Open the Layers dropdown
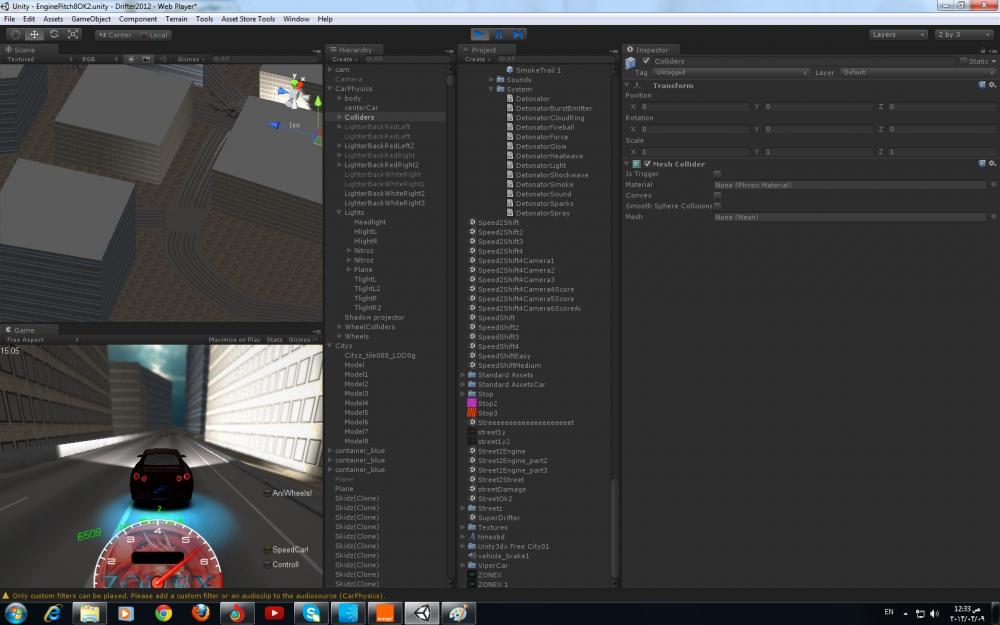The image size is (1000, 625). pyautogui.click(x=898, y=34)
